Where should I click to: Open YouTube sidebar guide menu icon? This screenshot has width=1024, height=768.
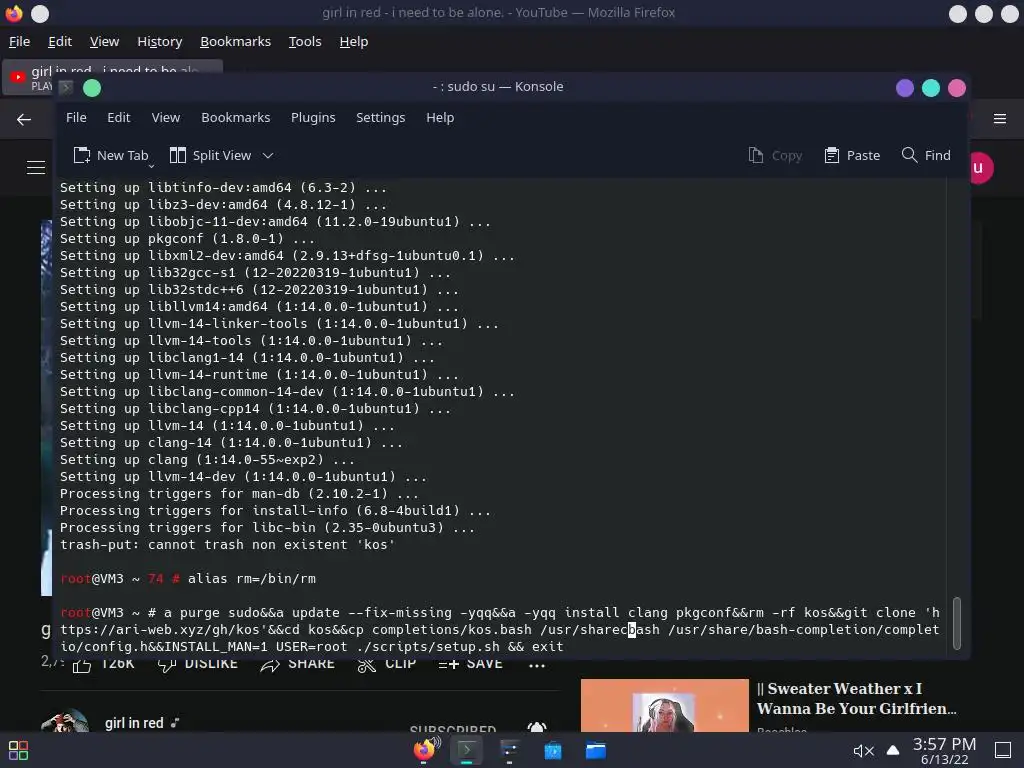36,168
